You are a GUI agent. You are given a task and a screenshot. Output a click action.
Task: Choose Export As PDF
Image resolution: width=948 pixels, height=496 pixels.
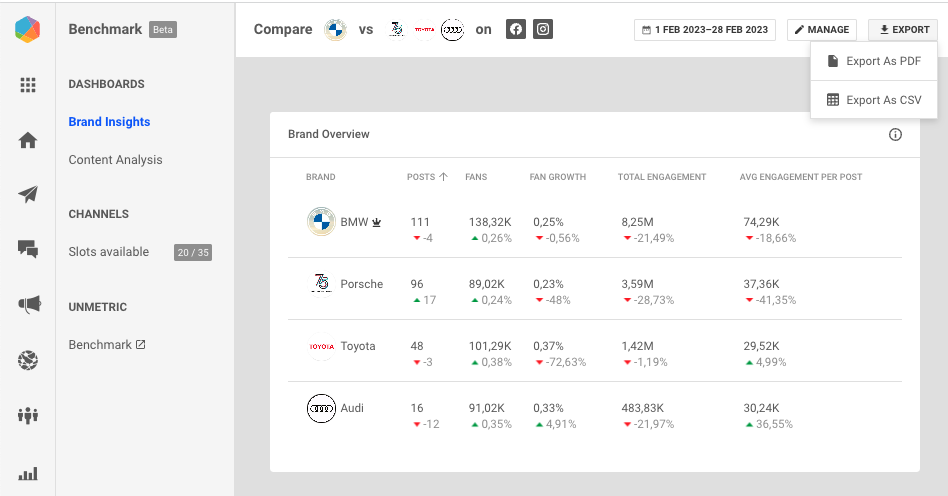click(874, 61)
